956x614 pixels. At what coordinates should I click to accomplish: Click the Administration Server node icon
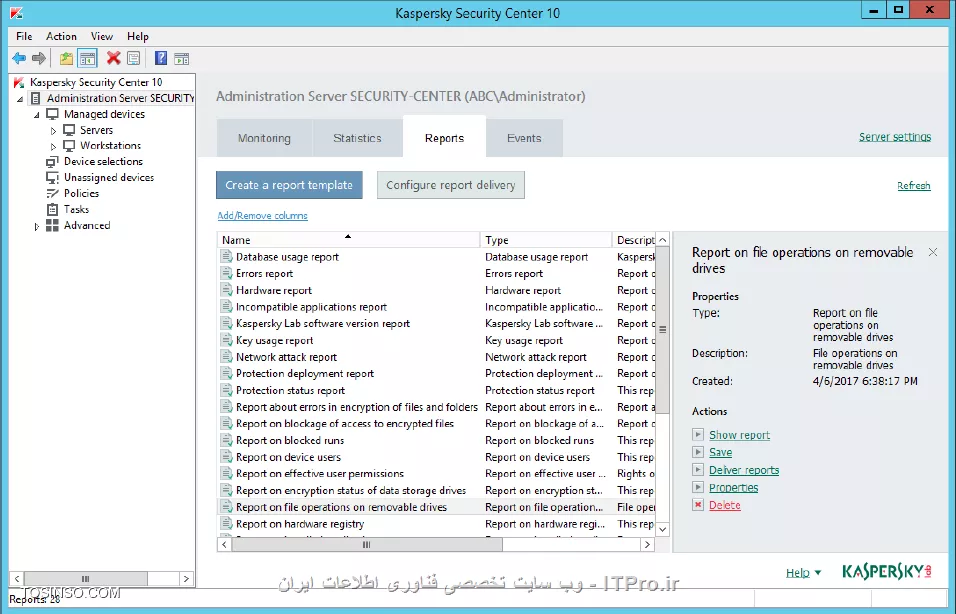click(36, 98)
